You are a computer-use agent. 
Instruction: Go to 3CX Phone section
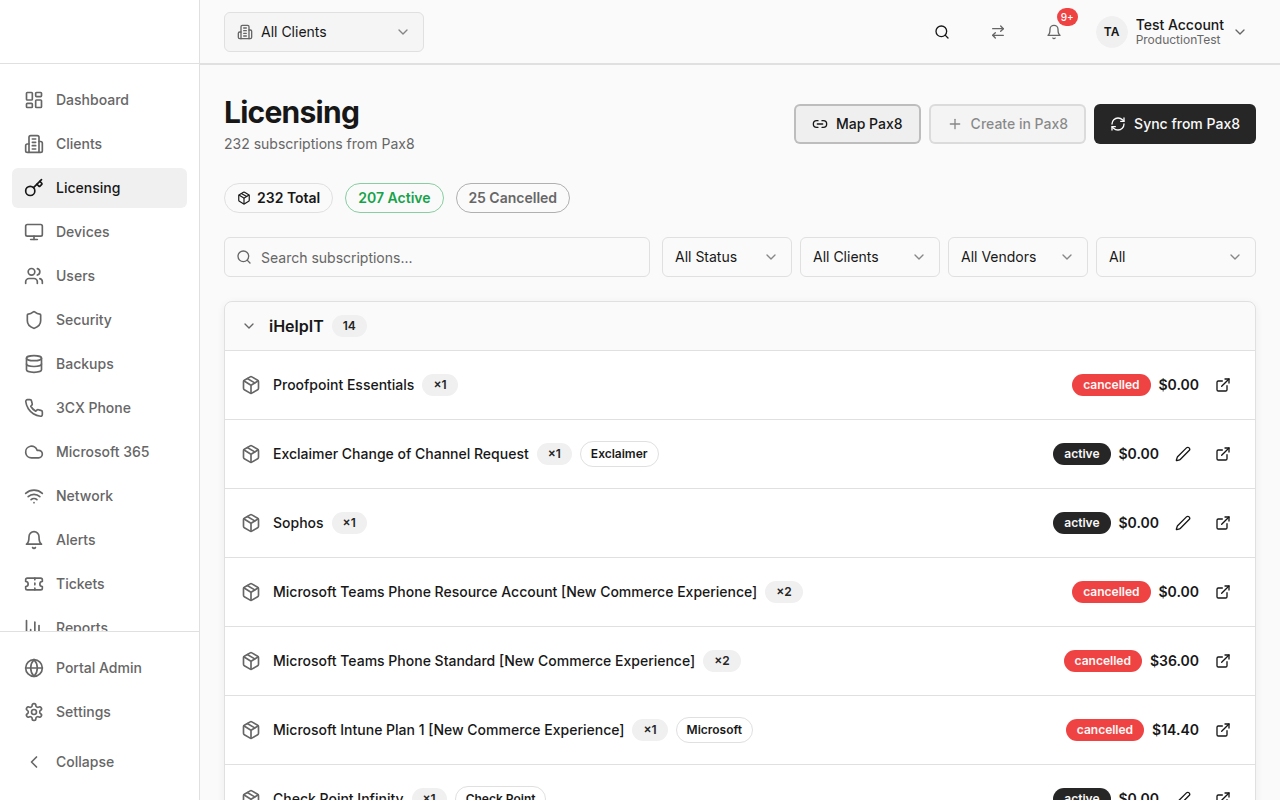coord(99,408)
